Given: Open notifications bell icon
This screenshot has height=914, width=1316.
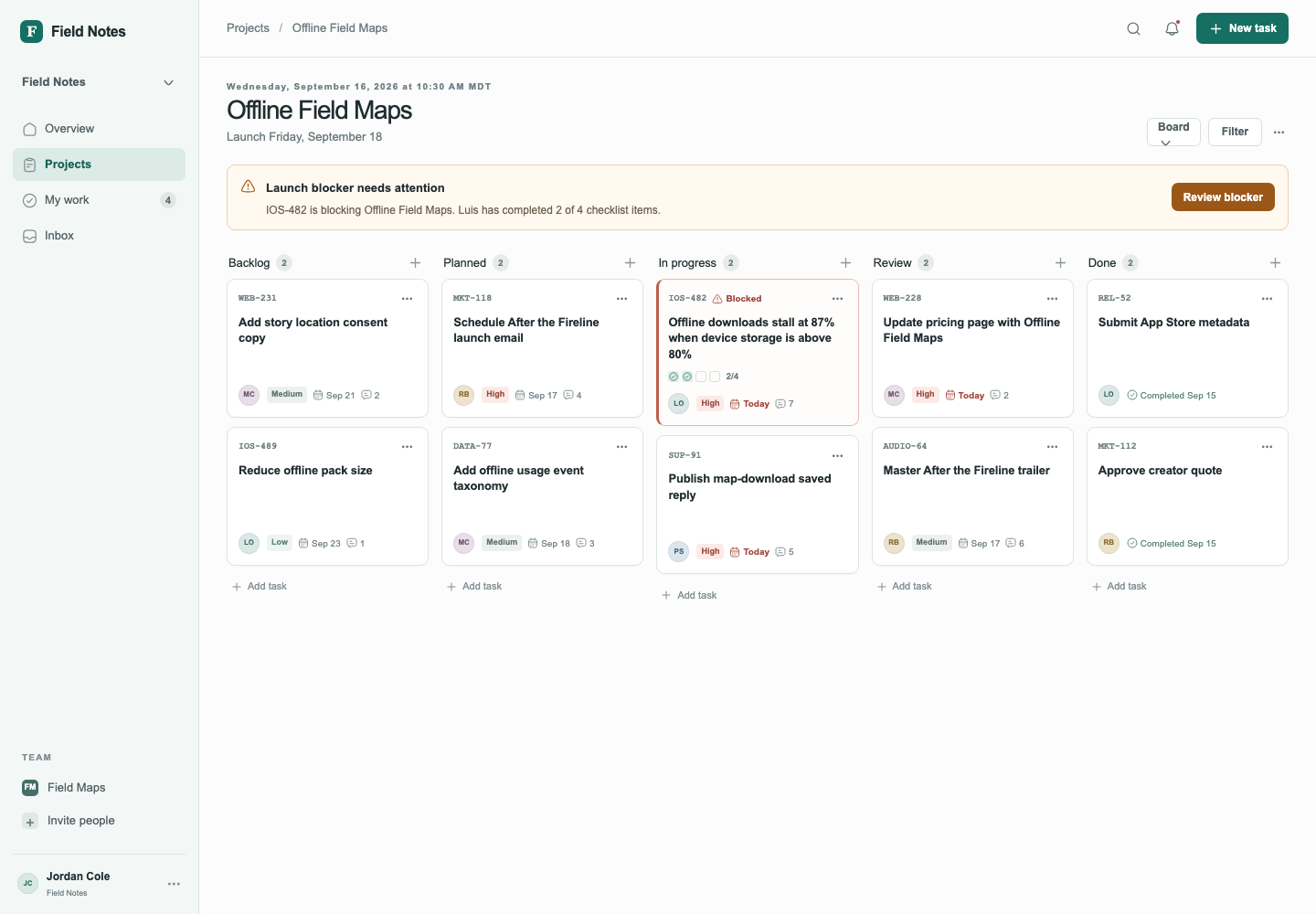Looking at the screenshot, I should (x=1172, y=28).
